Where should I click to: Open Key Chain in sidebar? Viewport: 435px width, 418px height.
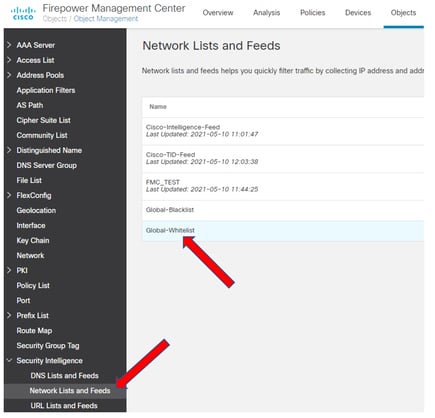[33, 240]
